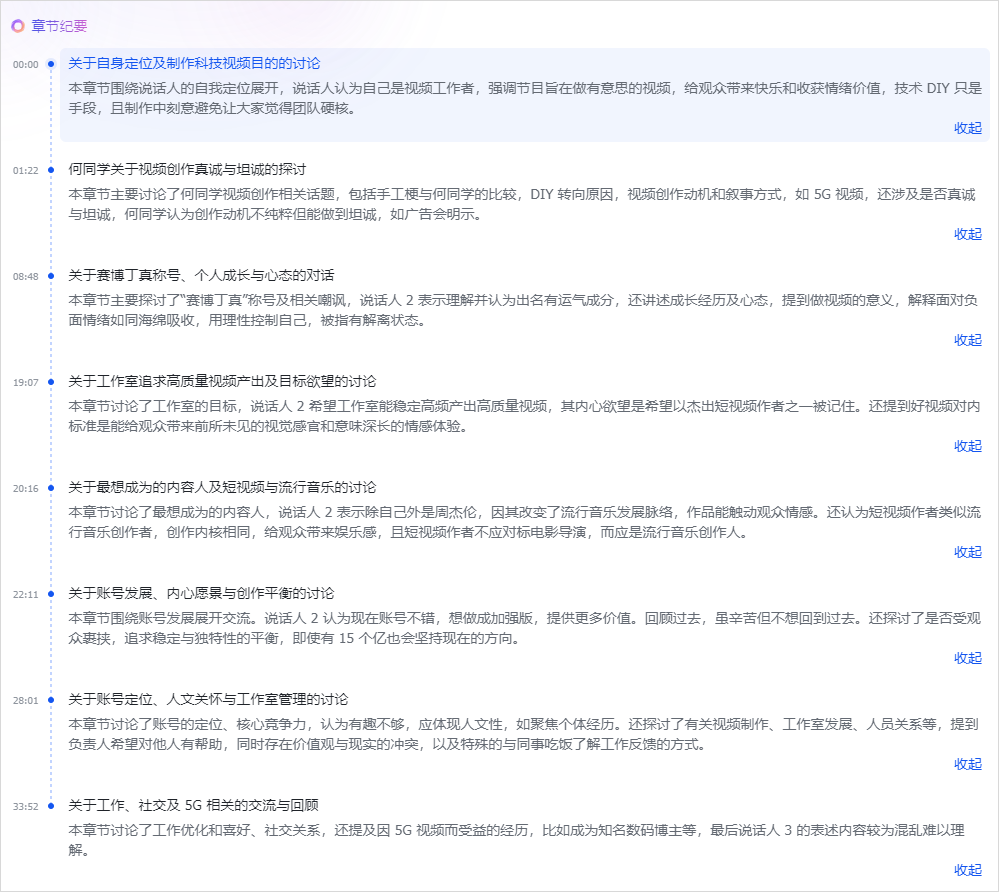This screenshot has width=999, height=892.
Task: Open chapter title 关于自身定位及制作科技视频目的的讨论
Action: pos(194,63)
